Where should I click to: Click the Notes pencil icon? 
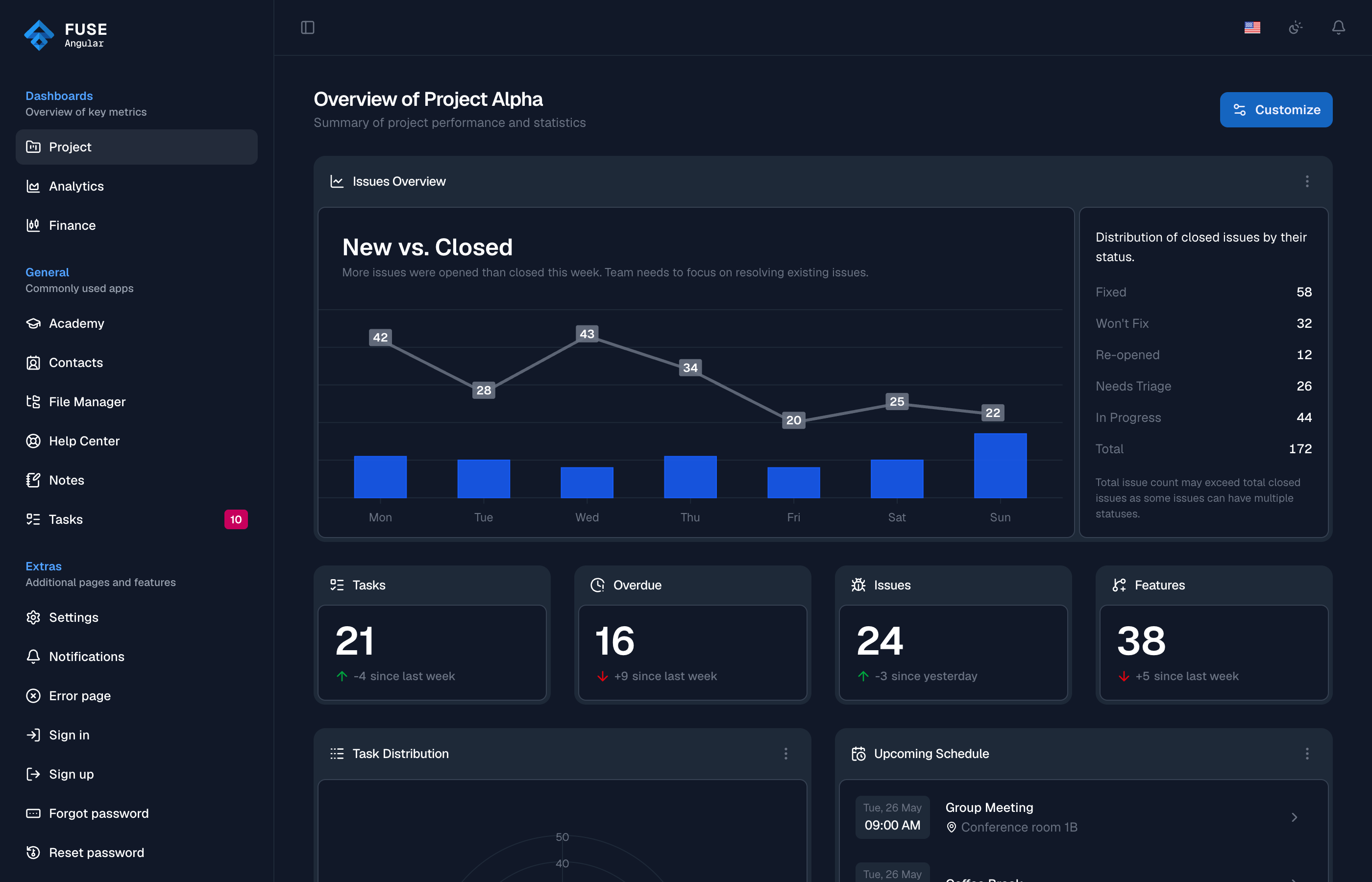pos(33,480)
